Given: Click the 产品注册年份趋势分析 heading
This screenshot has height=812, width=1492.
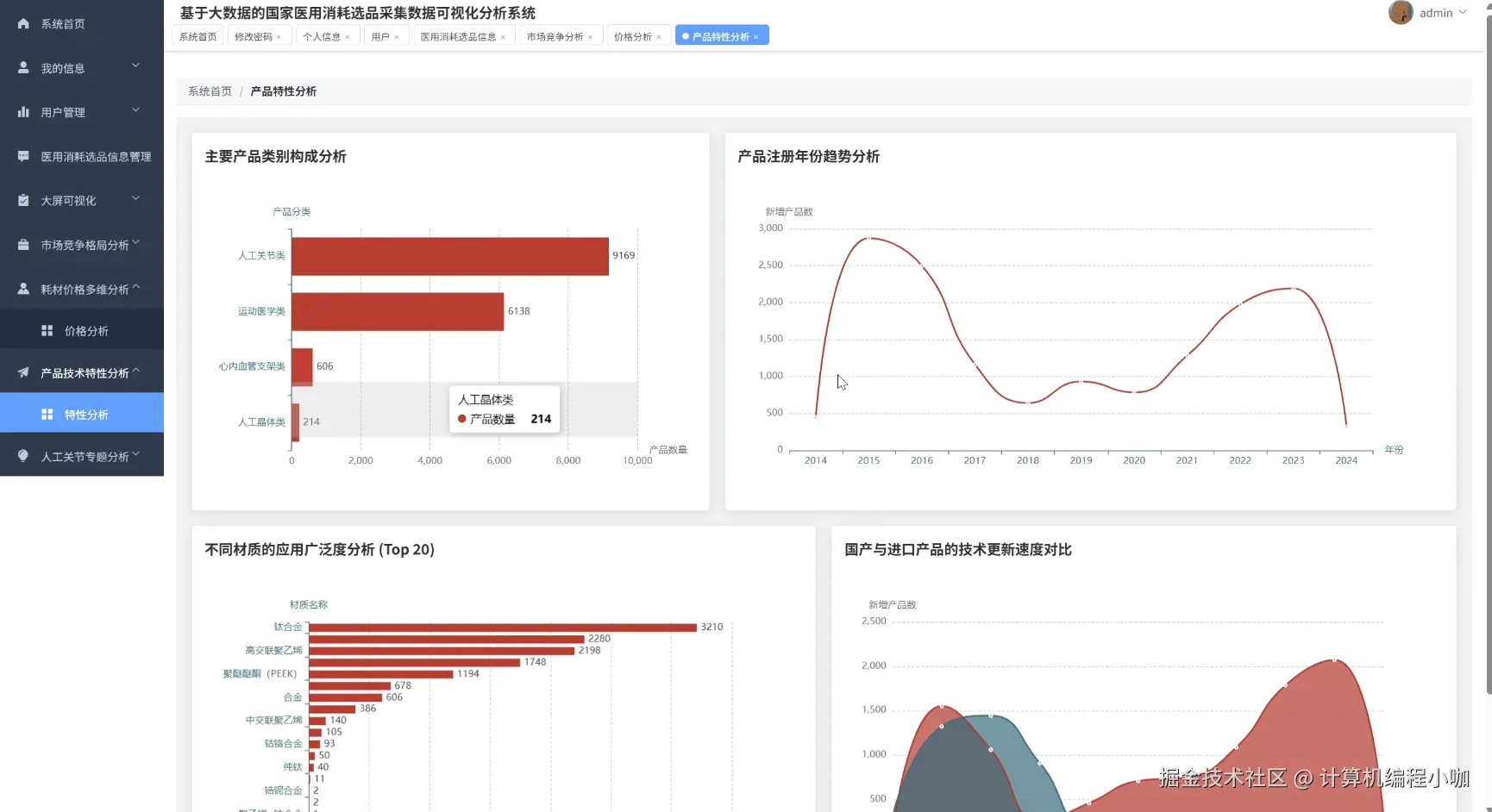Looking at the screenshot, I should (x=808, y=157).
